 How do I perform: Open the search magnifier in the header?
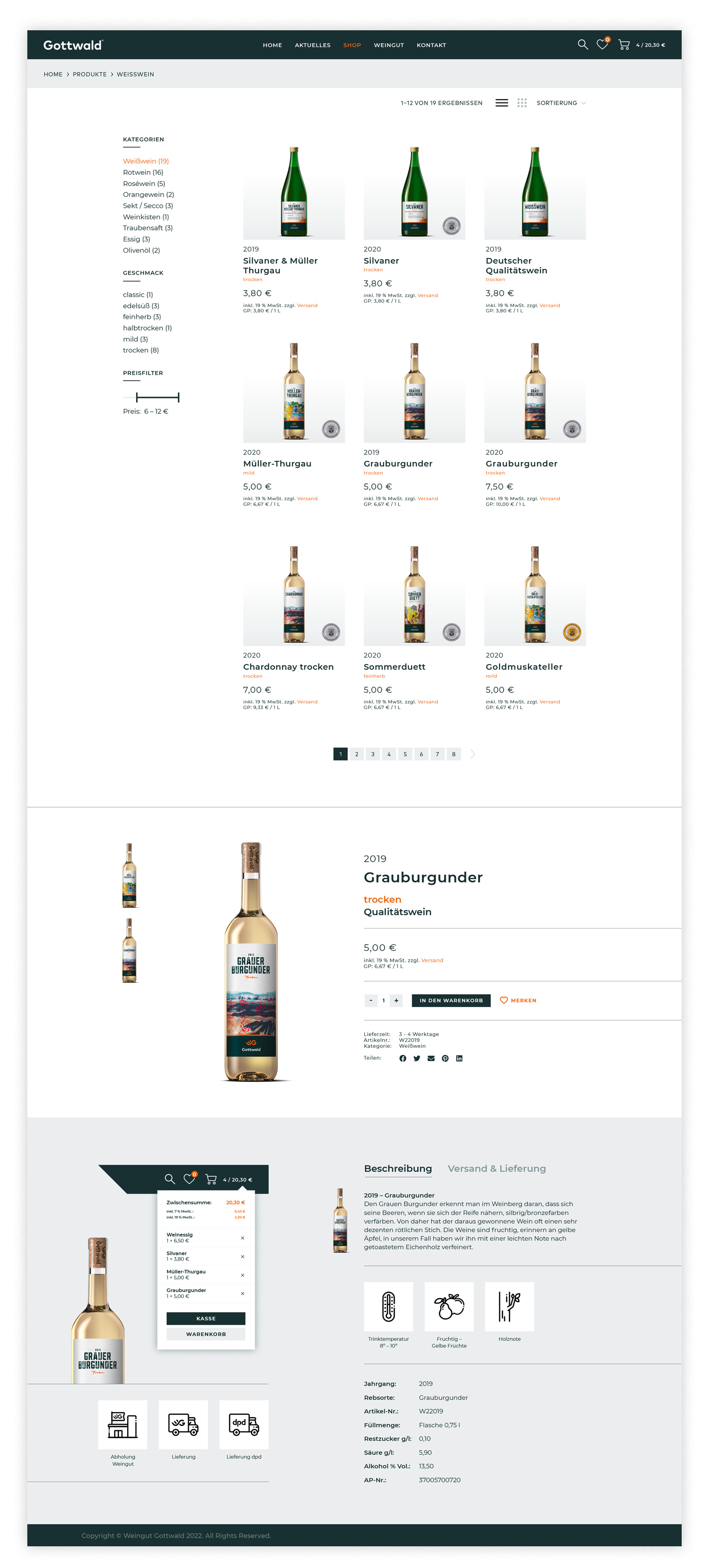point(582,44)
